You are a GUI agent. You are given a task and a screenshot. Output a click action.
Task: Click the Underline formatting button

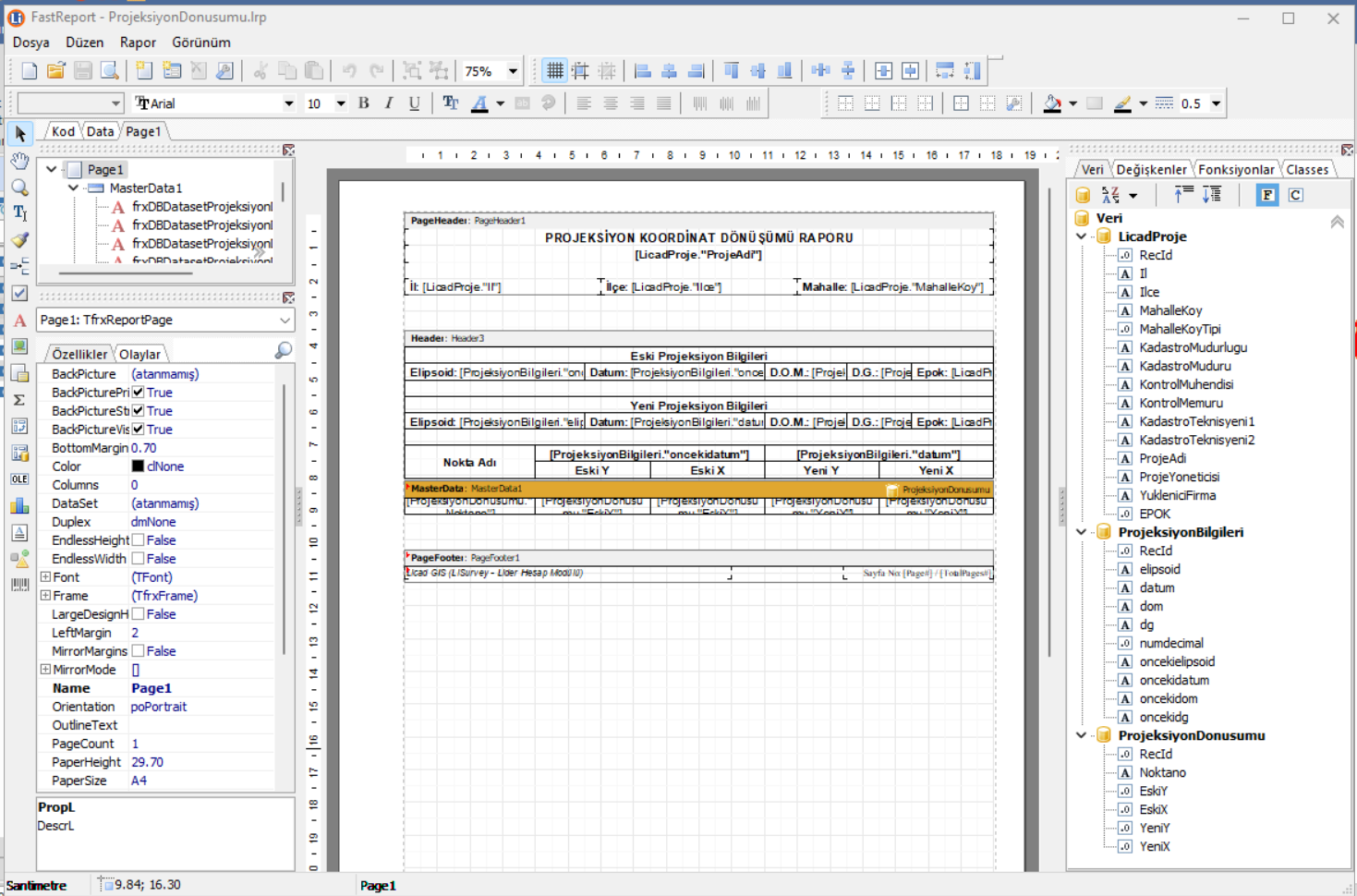[414, 103]
